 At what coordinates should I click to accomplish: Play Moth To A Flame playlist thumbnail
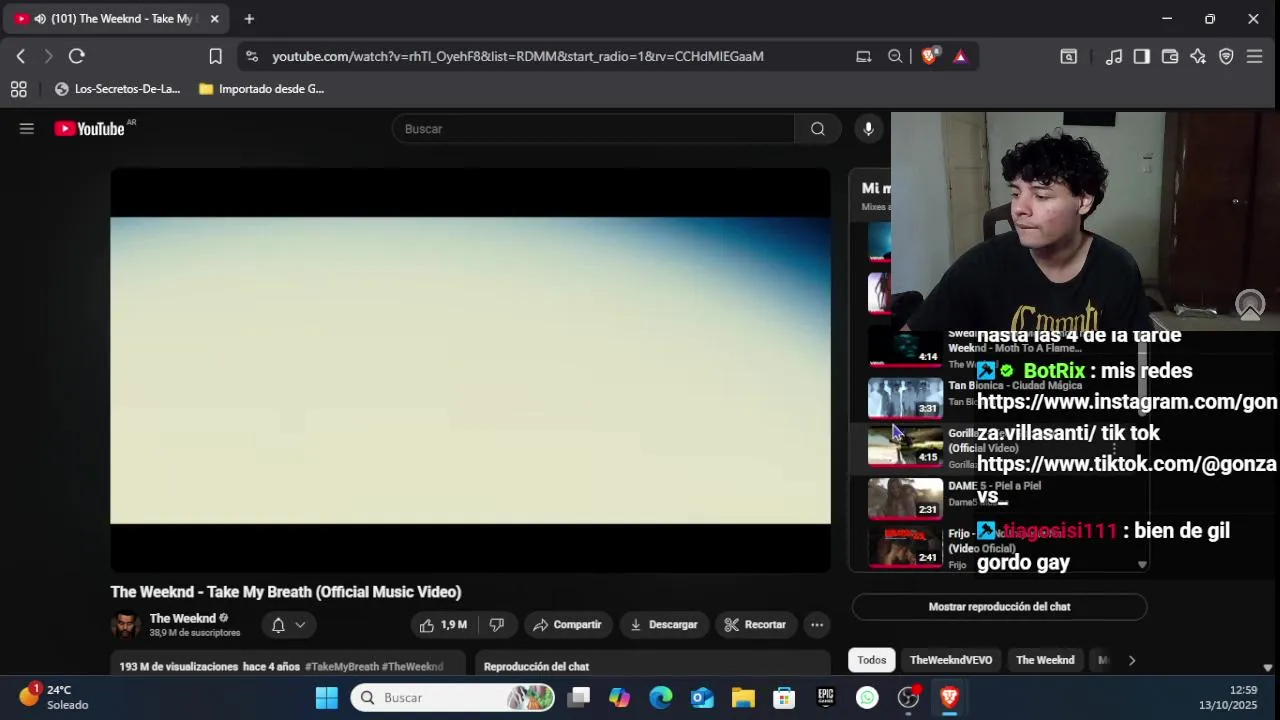(x=905, y=347)
